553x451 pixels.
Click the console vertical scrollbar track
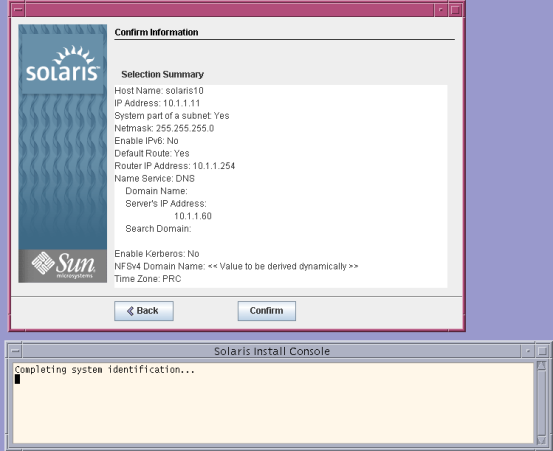point(541,403)
